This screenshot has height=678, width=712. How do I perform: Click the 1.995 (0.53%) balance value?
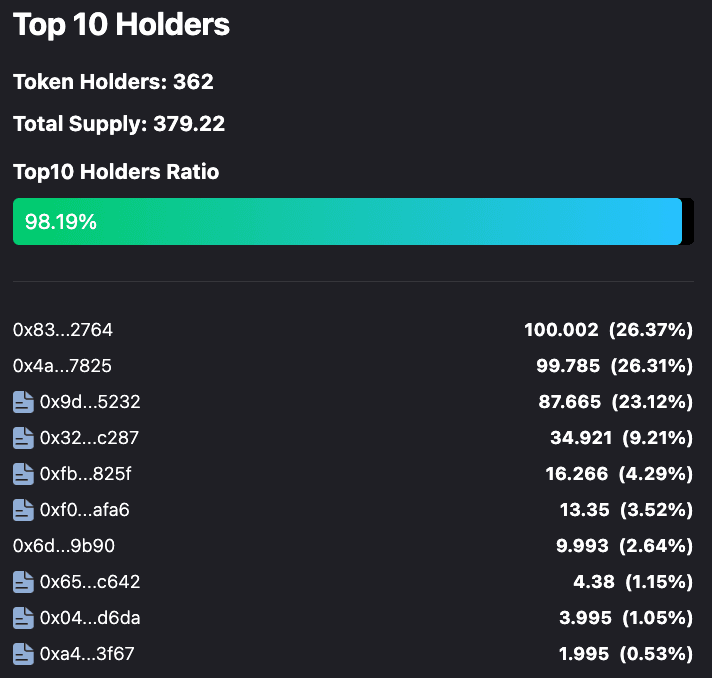point(625,654)
